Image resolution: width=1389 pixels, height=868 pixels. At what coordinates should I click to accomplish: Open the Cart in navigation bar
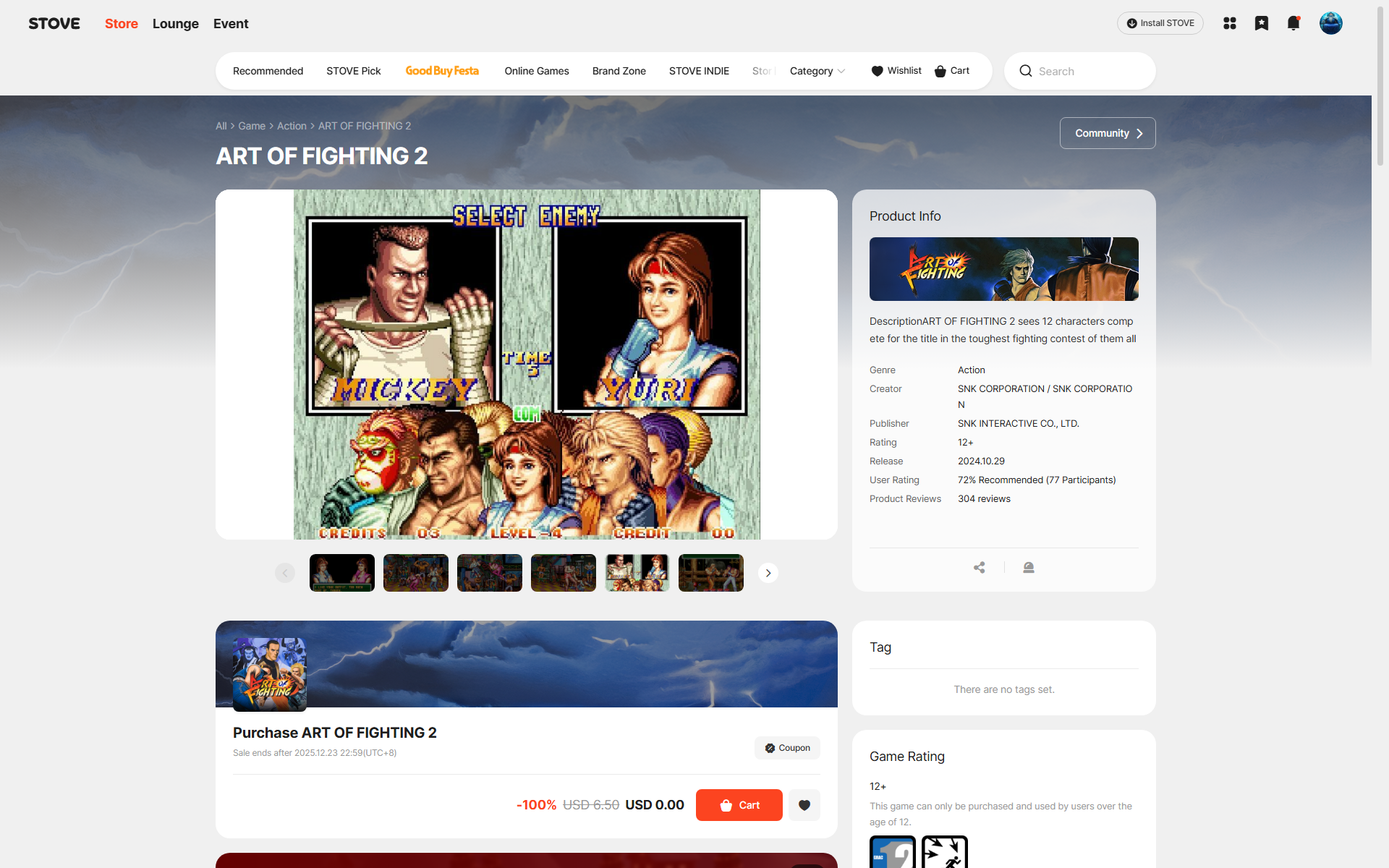[x=951, y=71]
